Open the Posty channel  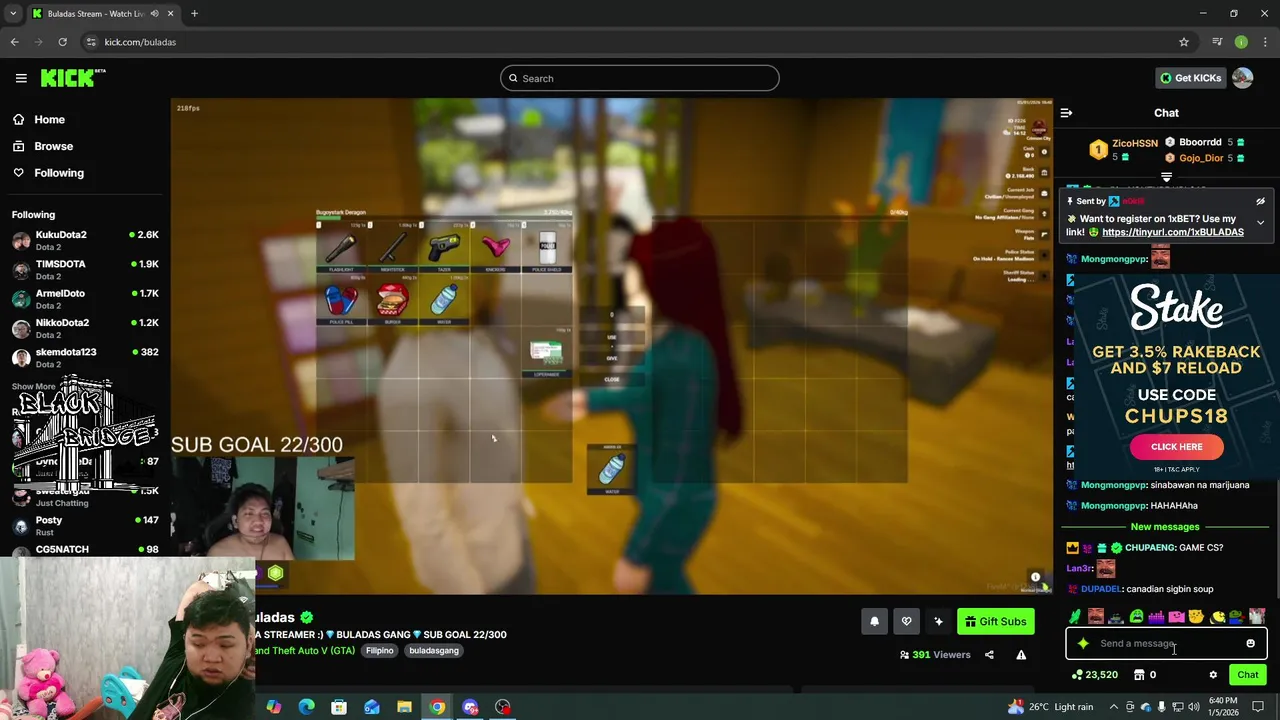(x=85, y=526)
